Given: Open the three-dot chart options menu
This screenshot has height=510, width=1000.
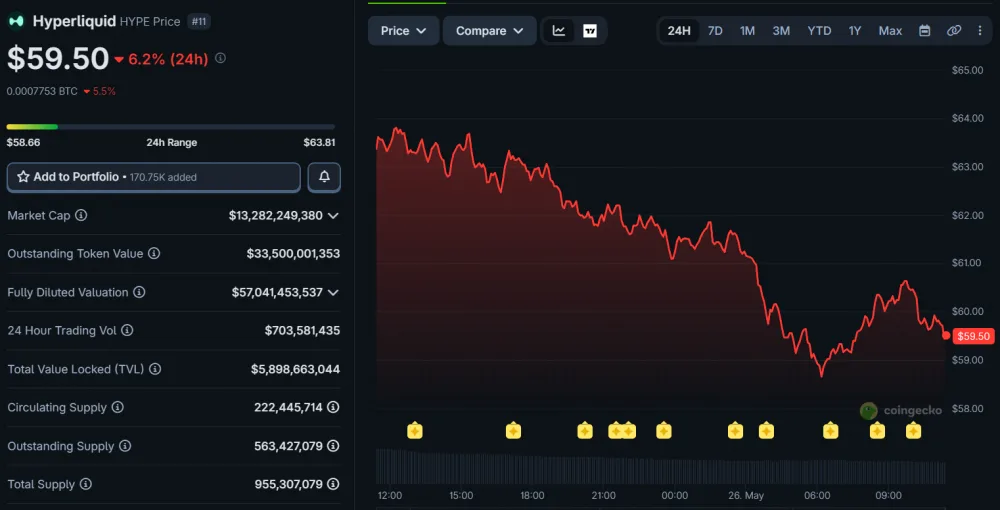Looking at the screenshot, I should click(980, 31).
